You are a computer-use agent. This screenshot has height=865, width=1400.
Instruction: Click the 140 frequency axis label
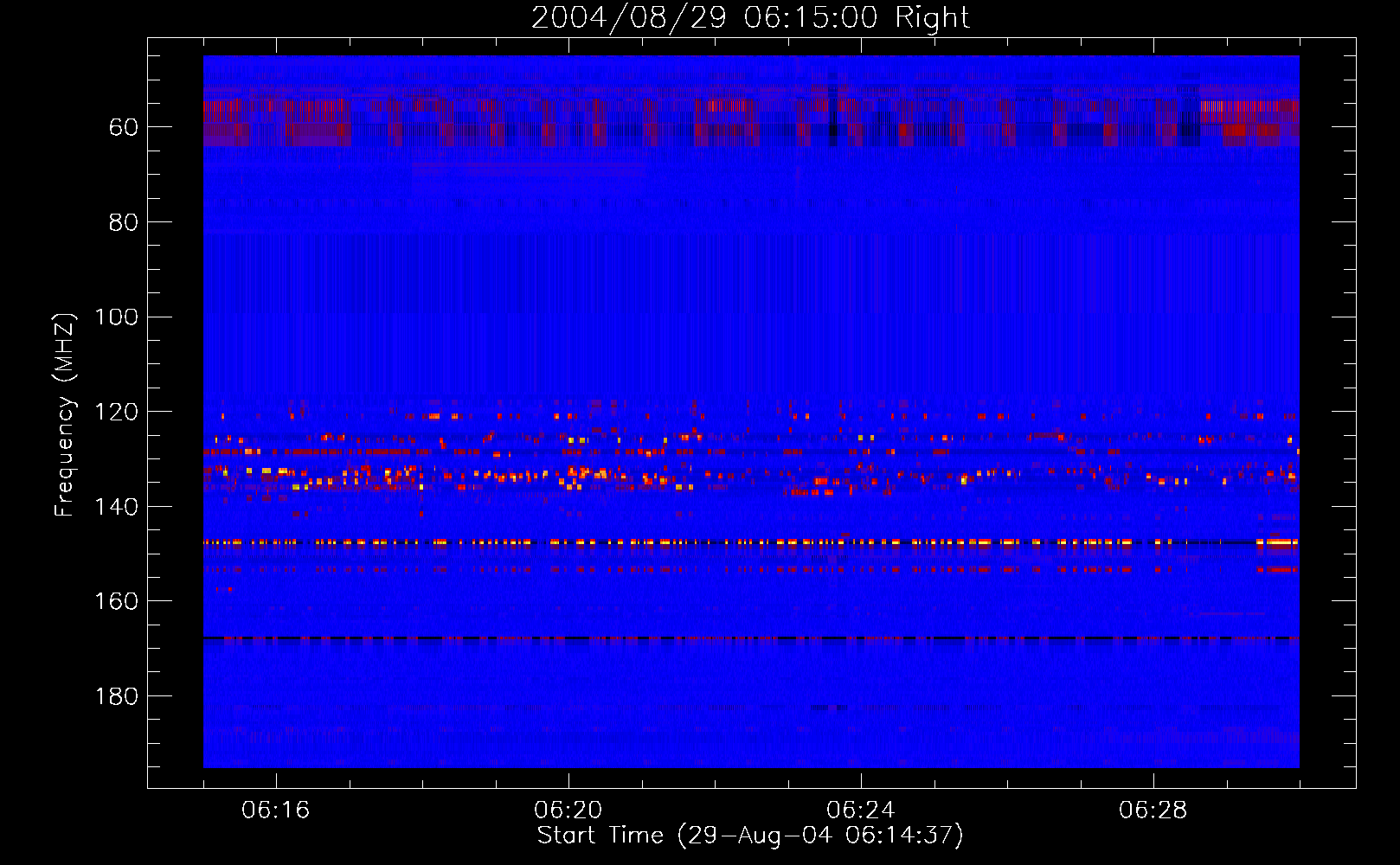click(x=117, y=507)
